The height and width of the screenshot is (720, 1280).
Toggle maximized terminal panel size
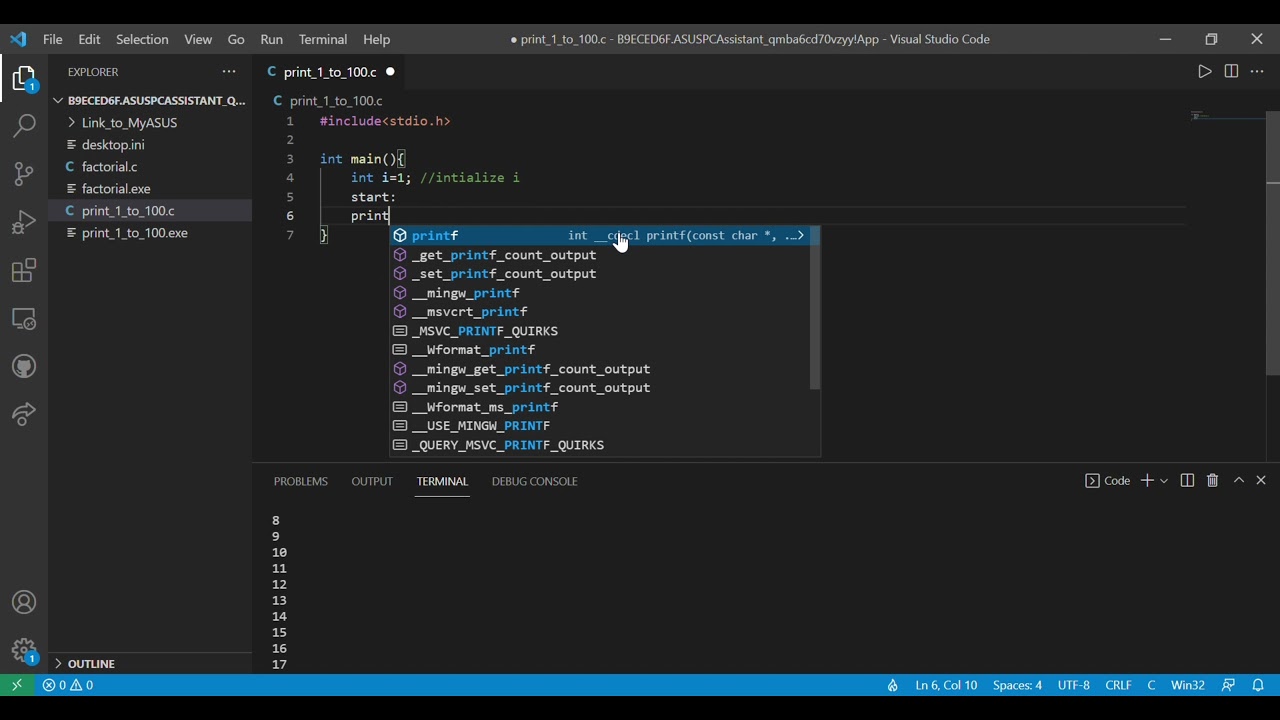[x=1238, y=481]
